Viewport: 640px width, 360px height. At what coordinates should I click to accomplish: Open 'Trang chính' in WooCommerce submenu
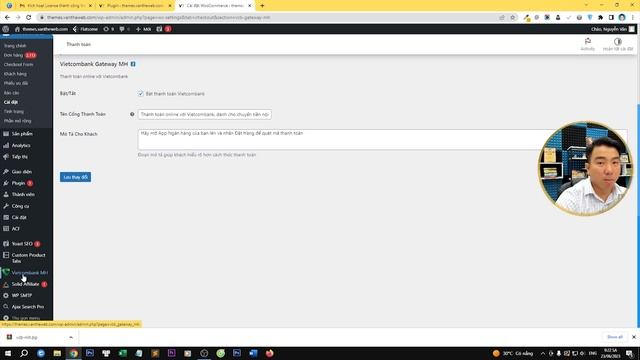(x=15, y=46)
